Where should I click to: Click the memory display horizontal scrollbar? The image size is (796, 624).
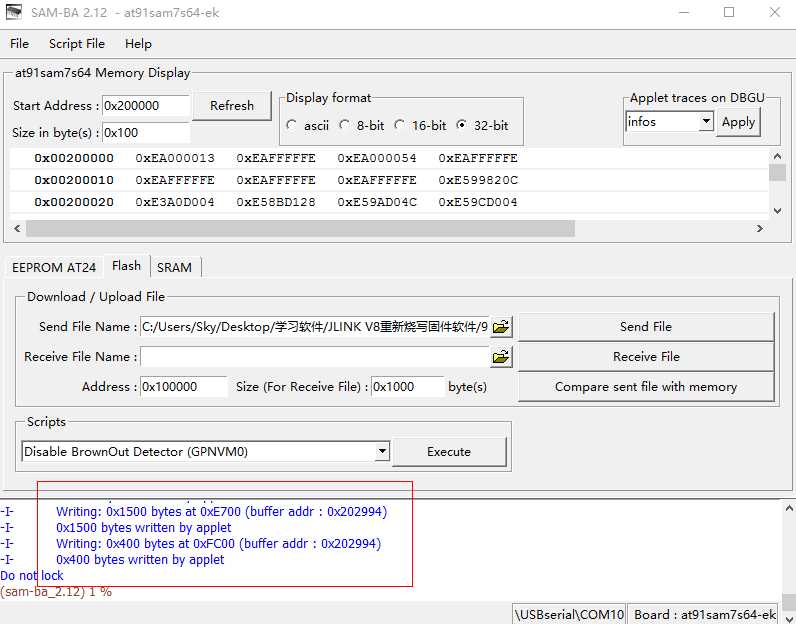pyautogui.click(x=300, y=228)
